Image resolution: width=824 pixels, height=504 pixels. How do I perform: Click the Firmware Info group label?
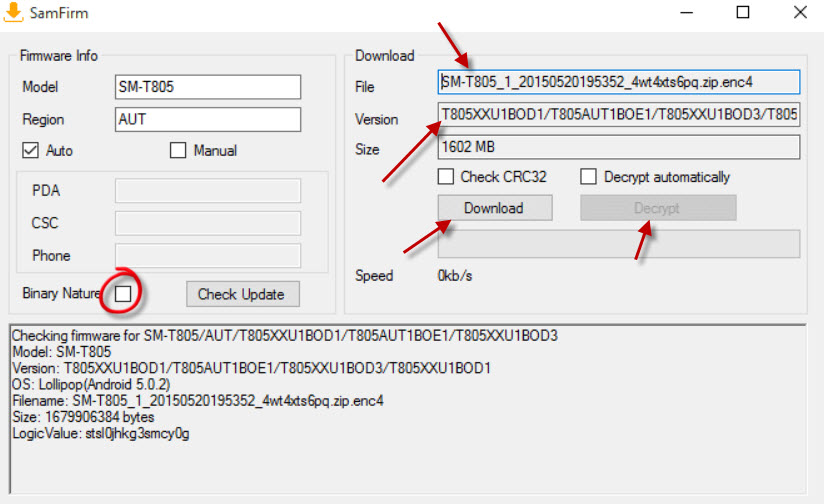59,56
